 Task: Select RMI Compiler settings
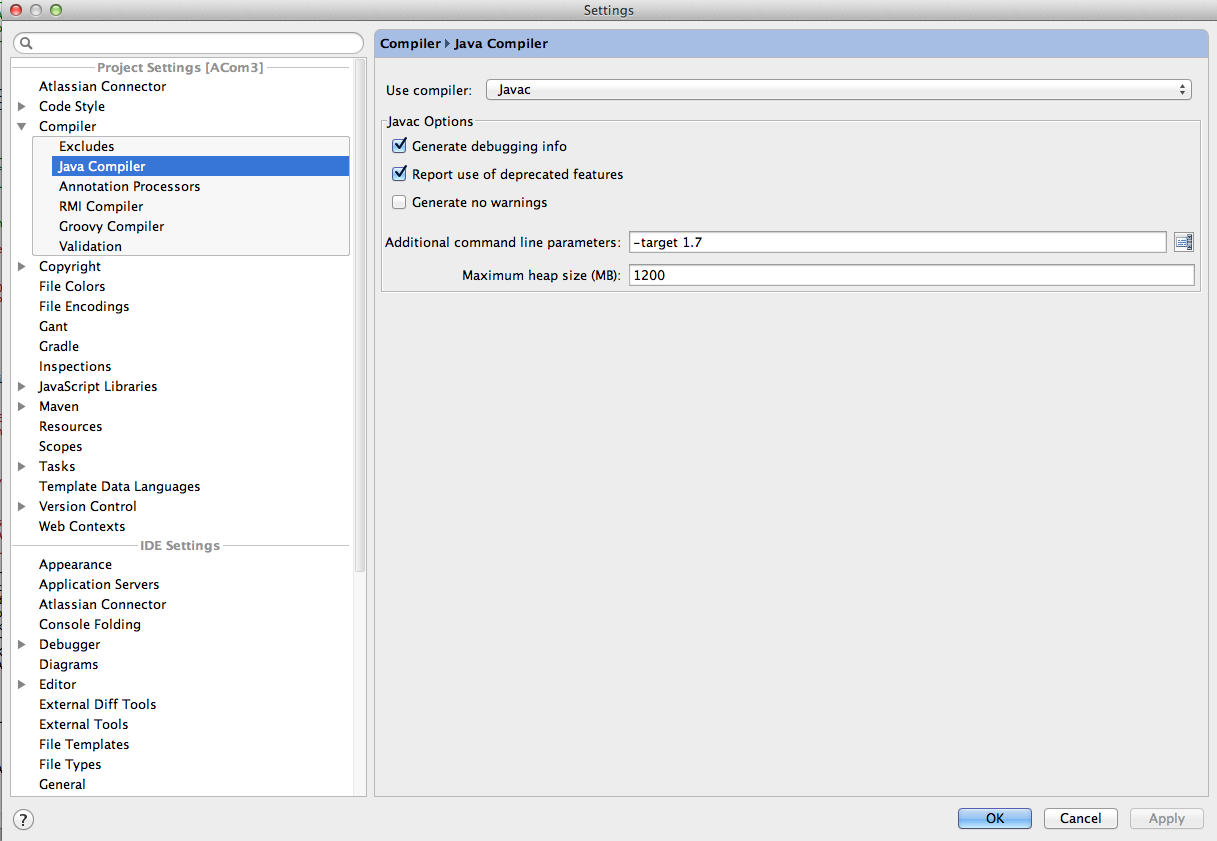pos(100,206)
